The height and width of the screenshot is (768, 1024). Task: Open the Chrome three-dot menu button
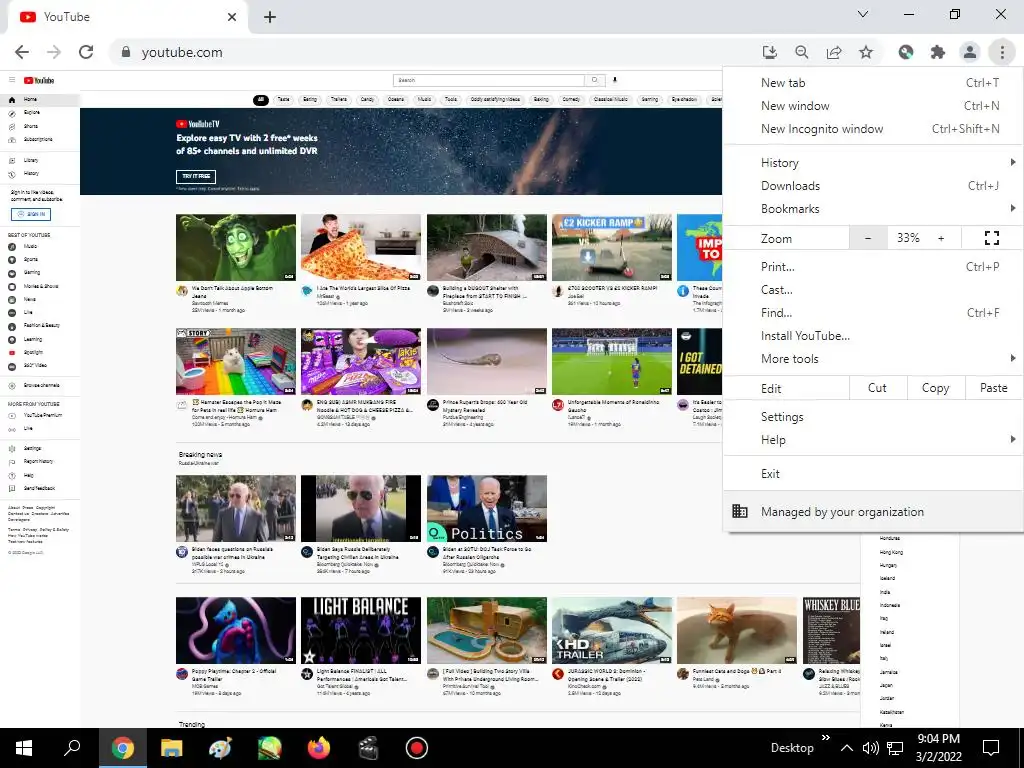1002,52
